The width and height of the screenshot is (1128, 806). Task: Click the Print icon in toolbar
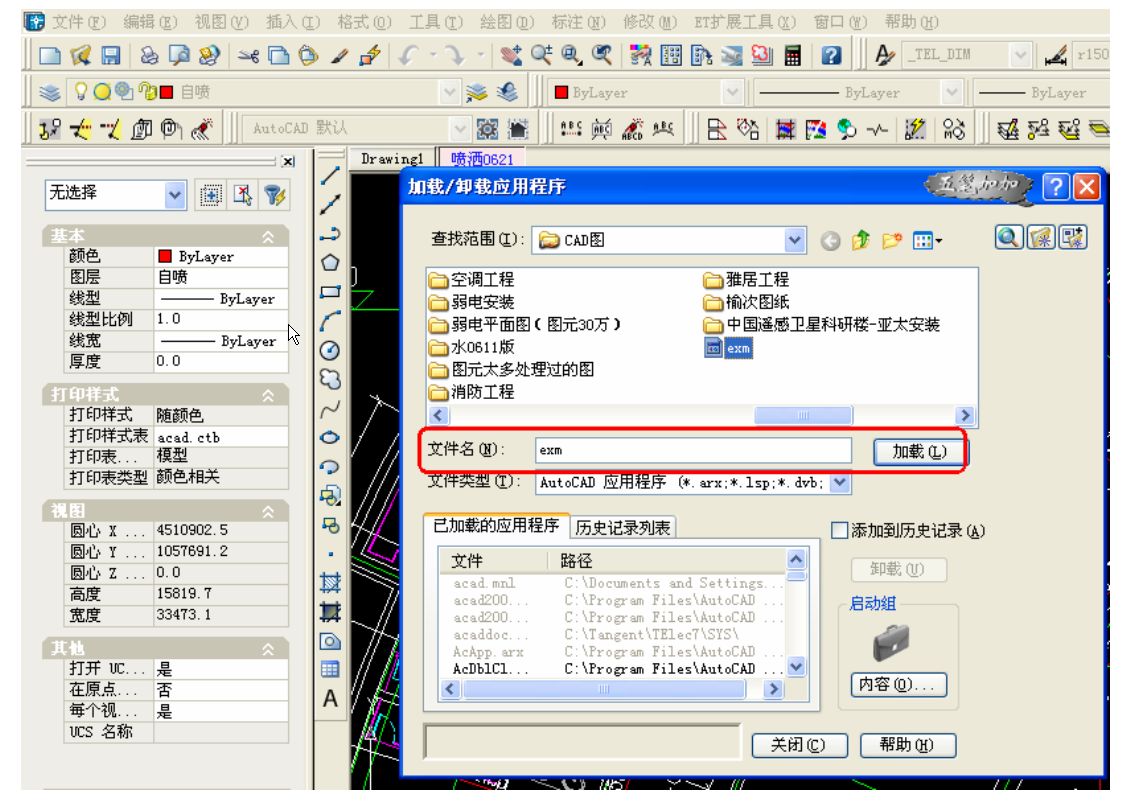click(x=150, y=55)
